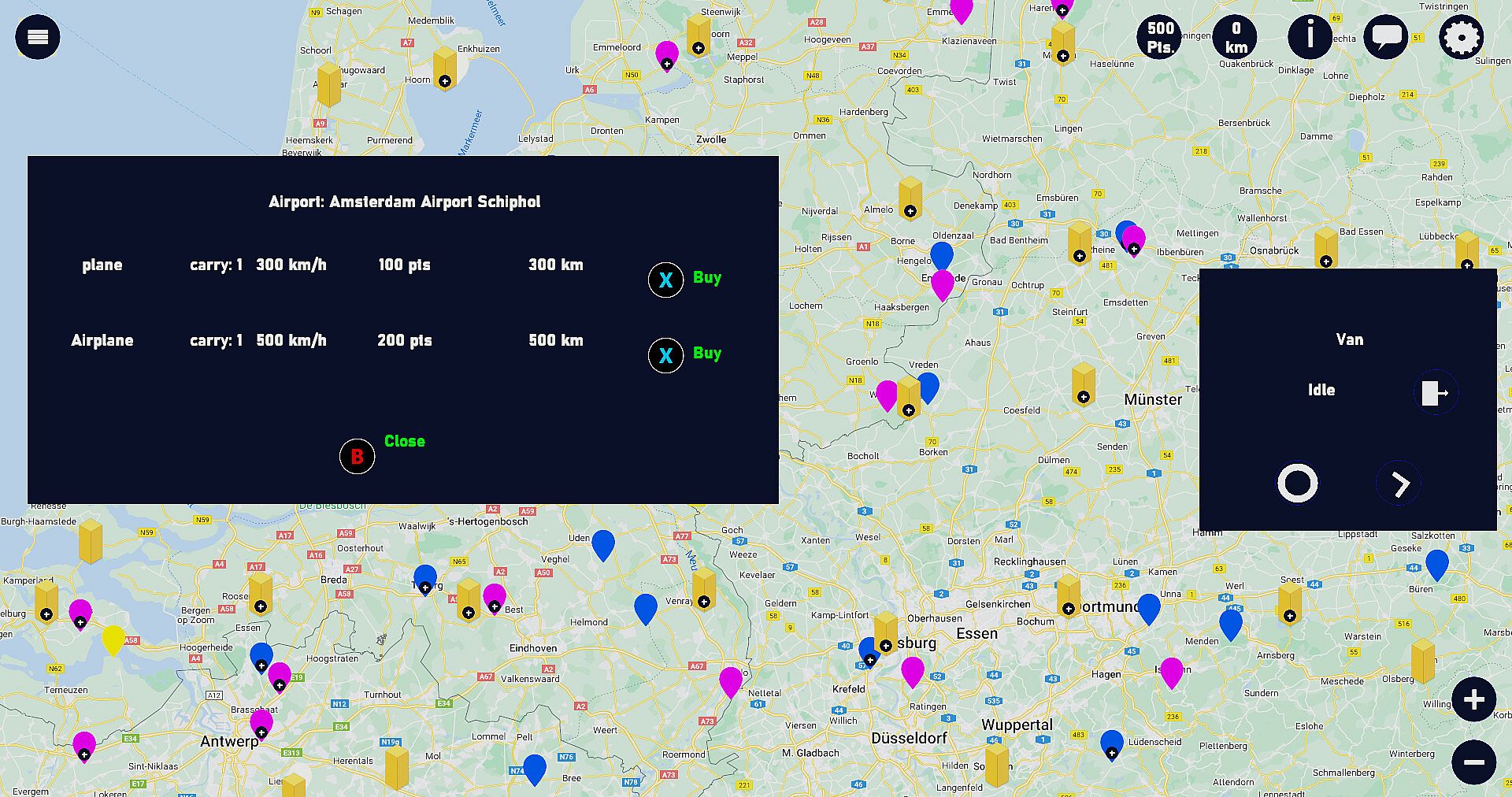1512x797 pixels.
Task: Select the blue pin near Uden
Action: (603, 545)
